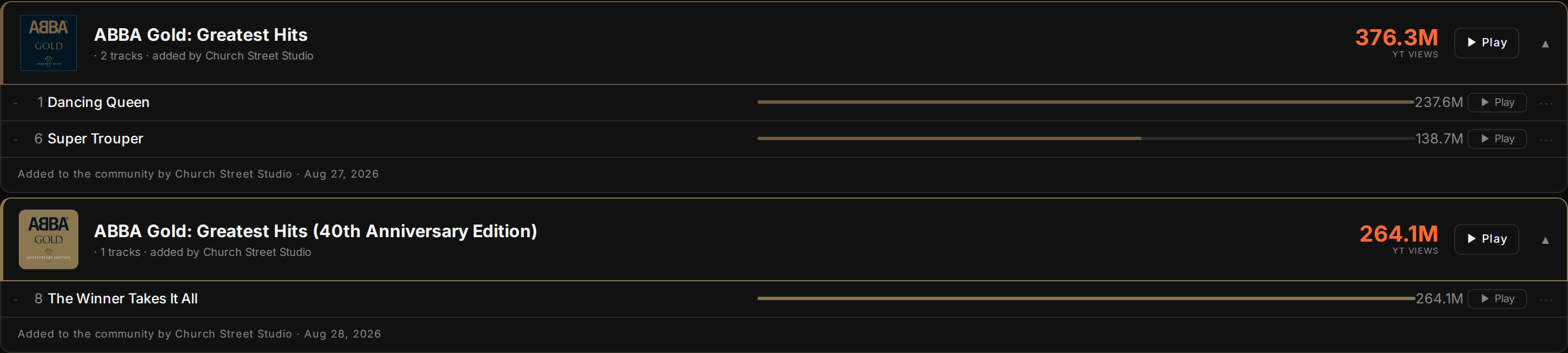Click the Super Trouper views bar
This screenshot has height=353, width=1568.
point(1085,138)
